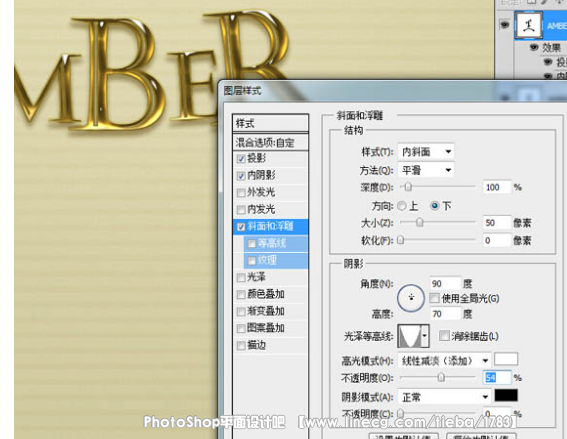The height and width of the screenshot is (439, 567).
Task: Enable the 纹理 texture checkbox
Action: tap(252, 261)
